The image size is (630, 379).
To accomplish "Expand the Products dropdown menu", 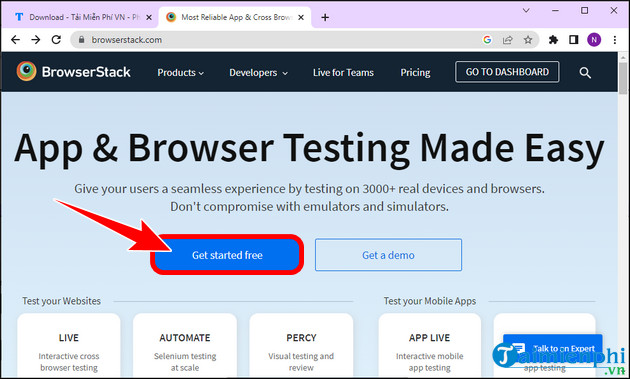I will [181, 73].
